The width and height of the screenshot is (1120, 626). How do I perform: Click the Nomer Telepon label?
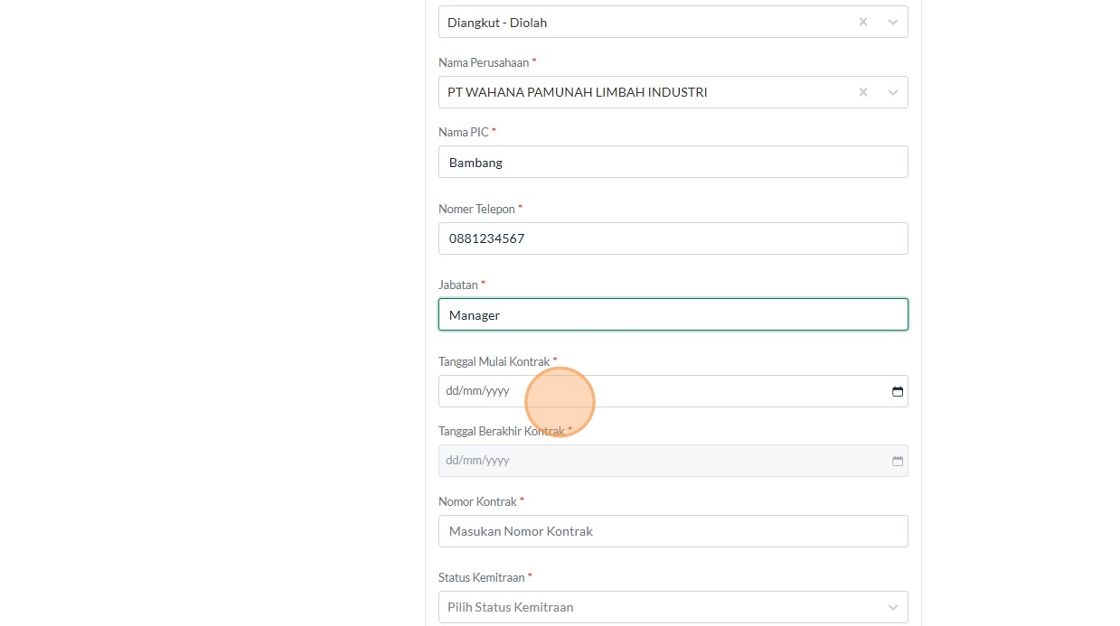(x=476, y=209)
